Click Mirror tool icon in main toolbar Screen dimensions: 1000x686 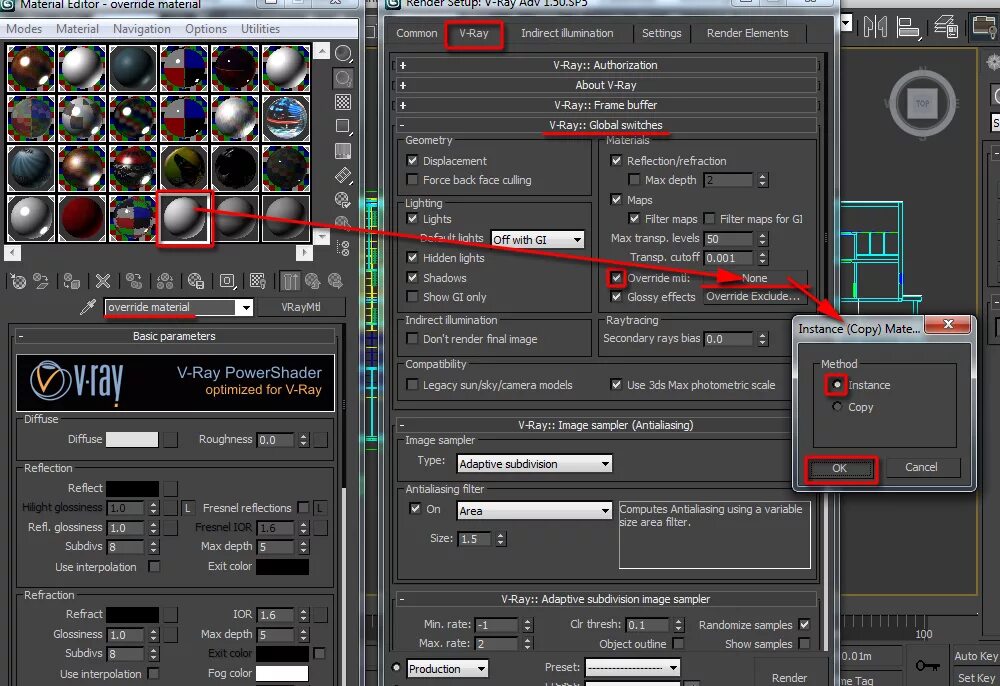(x=875, y=27)
